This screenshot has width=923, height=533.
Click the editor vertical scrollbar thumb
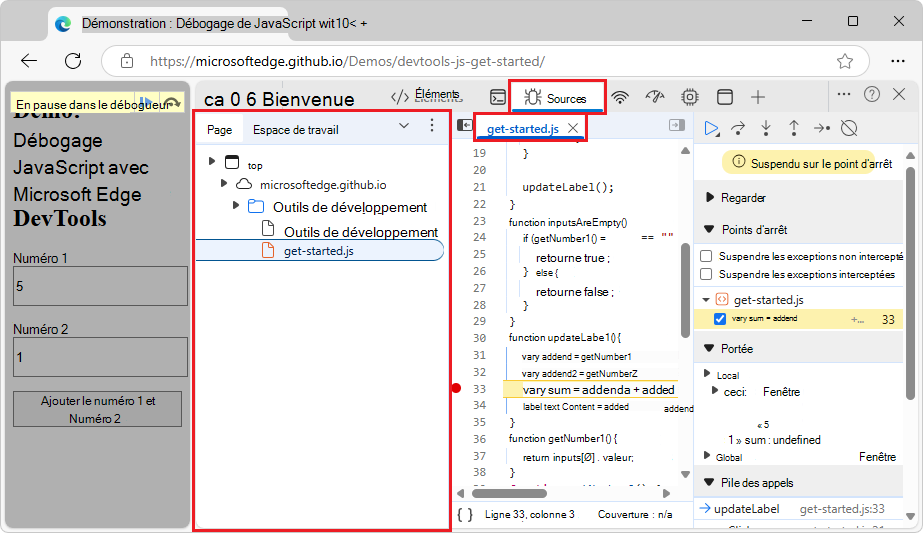(685, 290)
